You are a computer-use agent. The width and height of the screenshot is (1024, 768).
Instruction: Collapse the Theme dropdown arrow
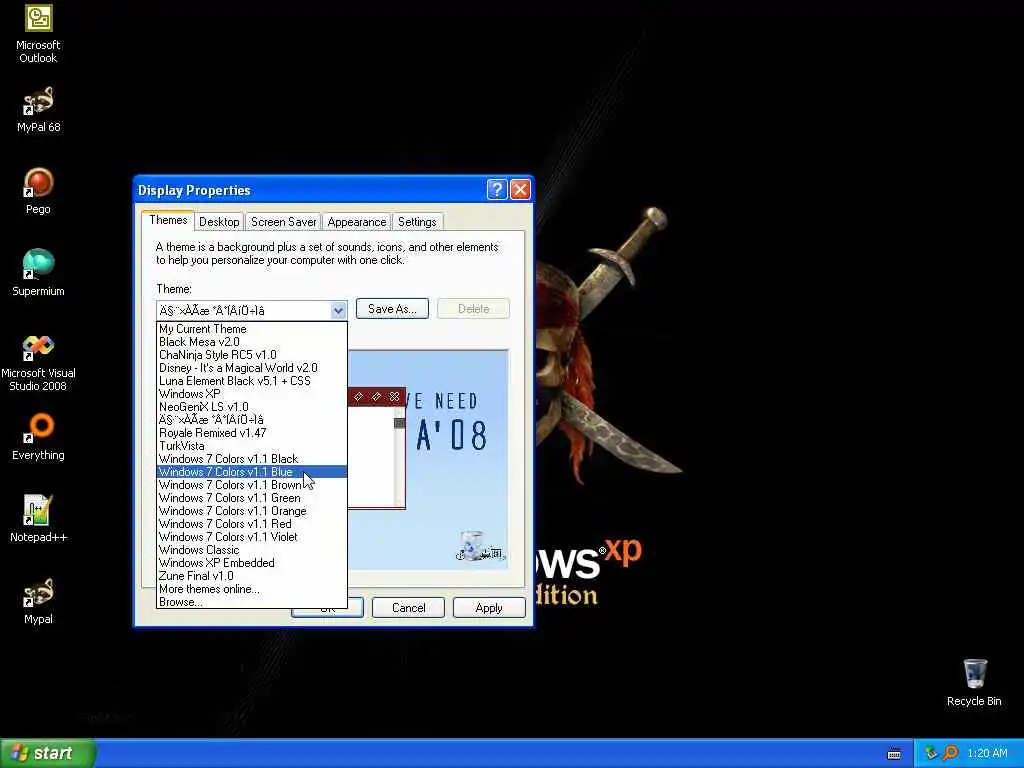(338, 310)
